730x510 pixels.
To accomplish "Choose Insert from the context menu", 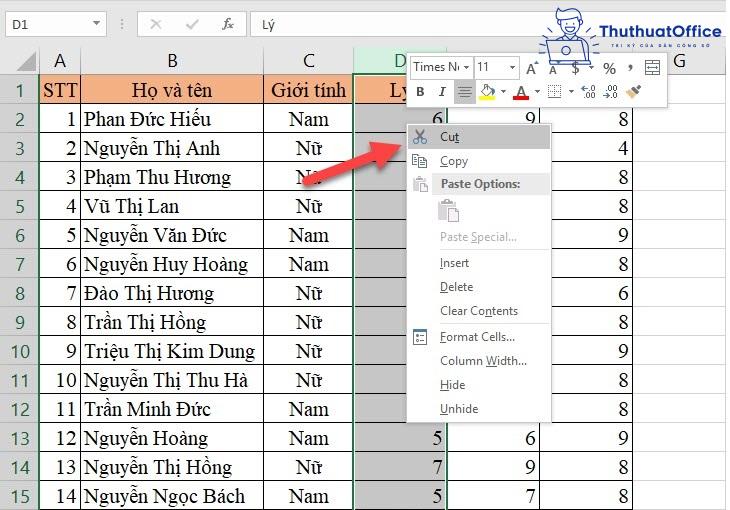I will tap(479, 263).
